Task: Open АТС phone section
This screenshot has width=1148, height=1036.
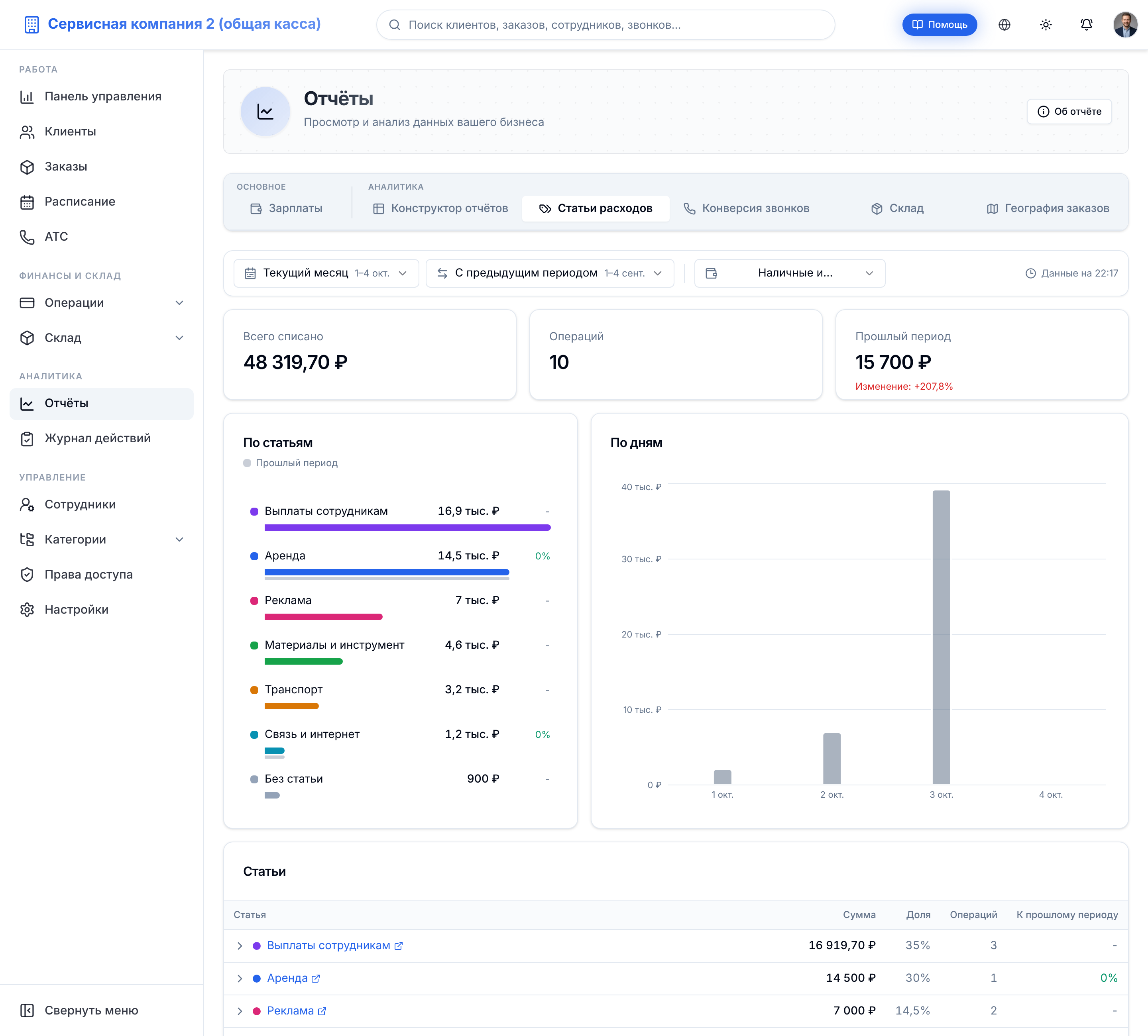Action: [x=101, y=236]
